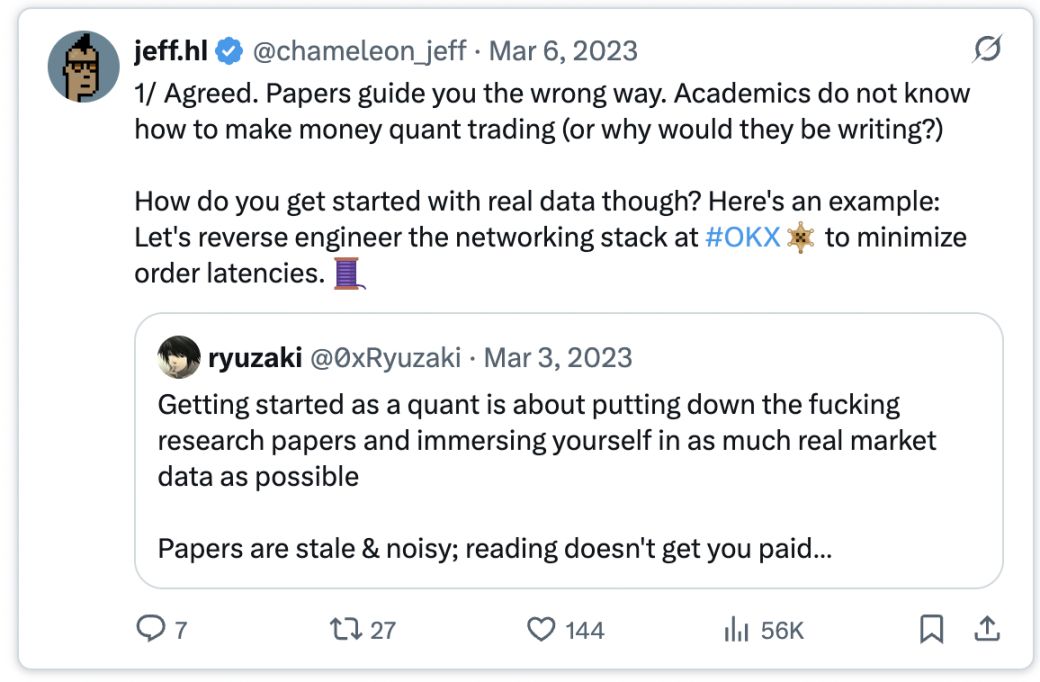1040x682 pixels.
Task: Open the view count analytics icon
Action: pos(735,629)
